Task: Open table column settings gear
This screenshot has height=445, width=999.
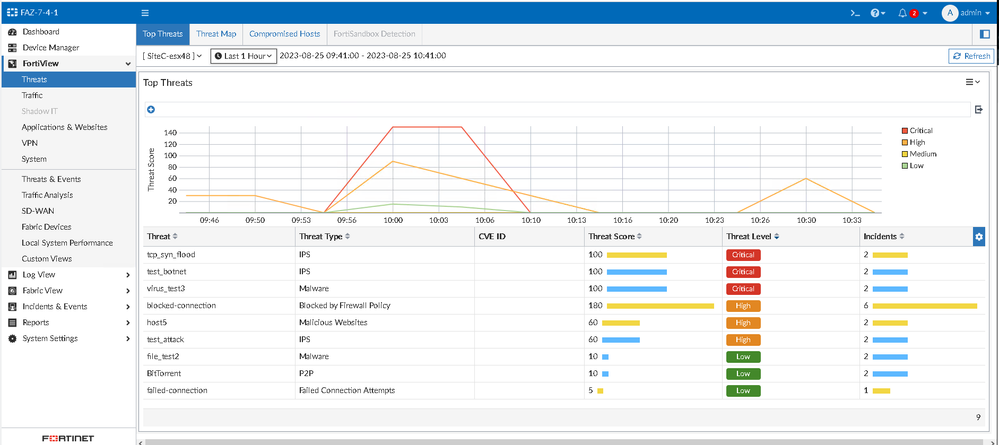Action: [x=979, y=236]
